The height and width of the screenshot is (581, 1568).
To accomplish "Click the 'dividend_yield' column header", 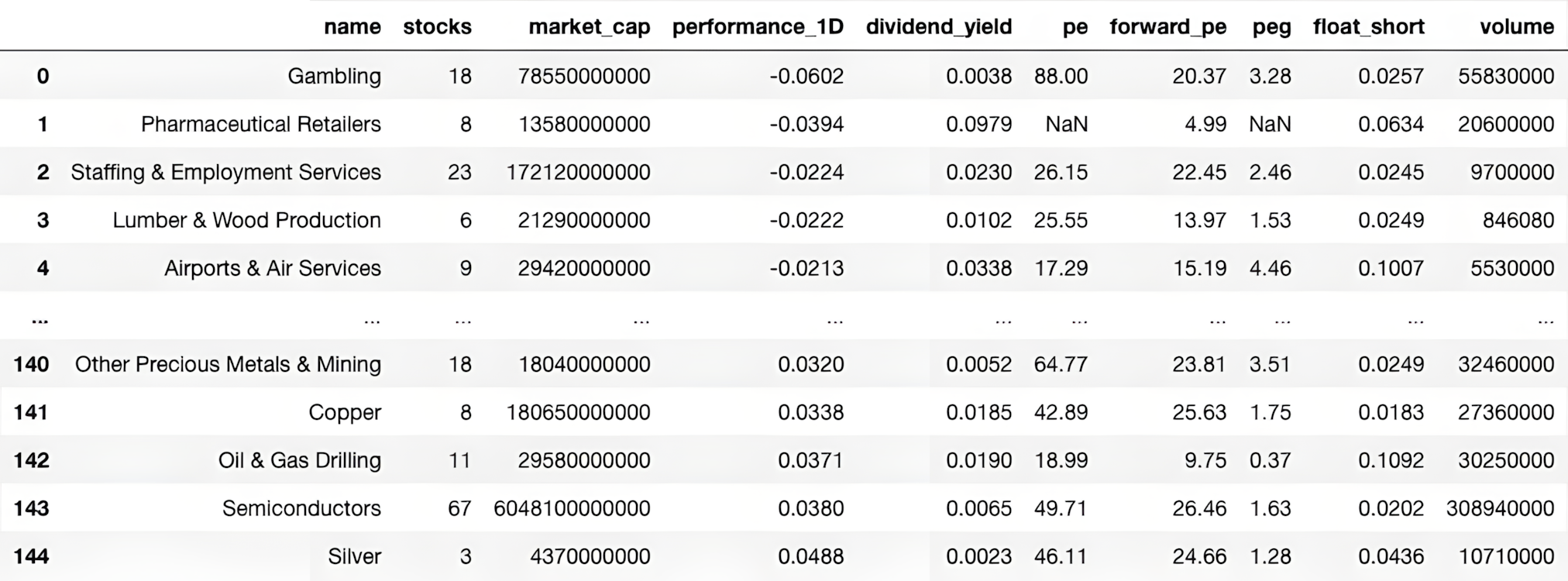I will point(939,27).
